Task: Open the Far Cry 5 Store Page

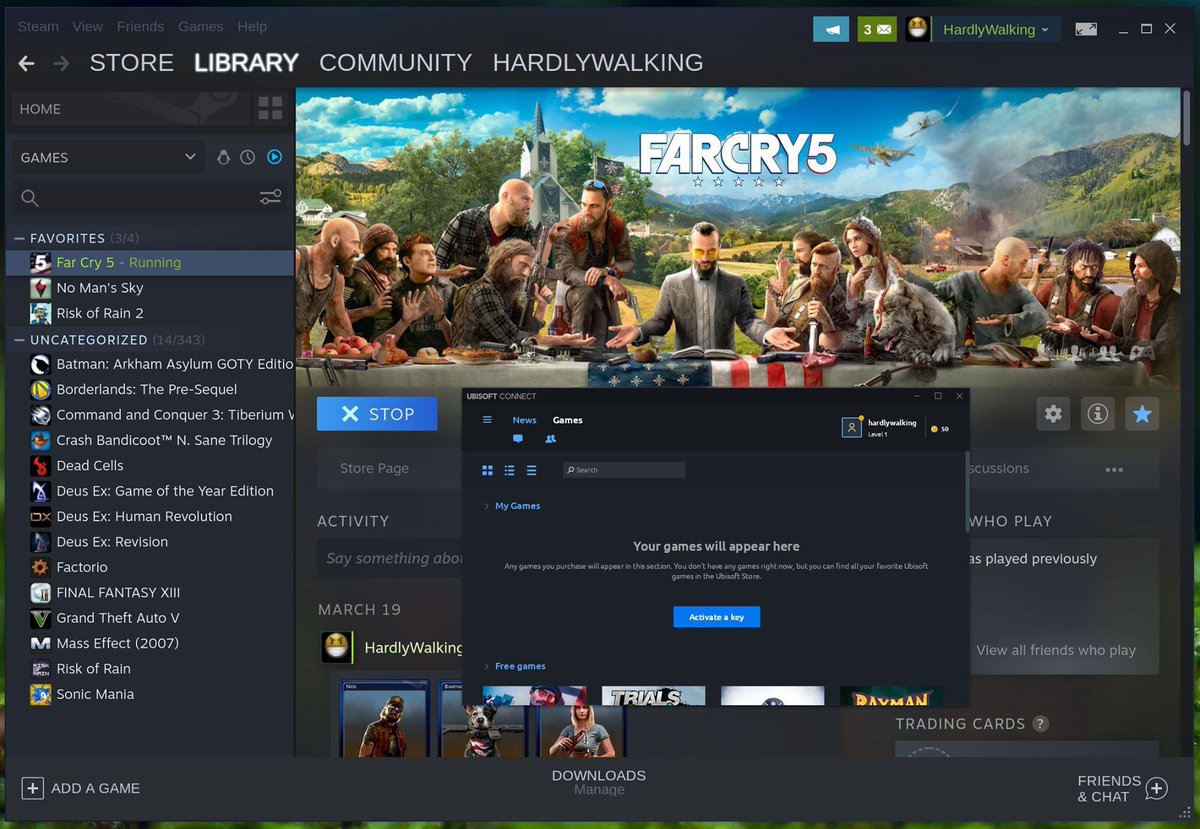Action: [374, 468]
